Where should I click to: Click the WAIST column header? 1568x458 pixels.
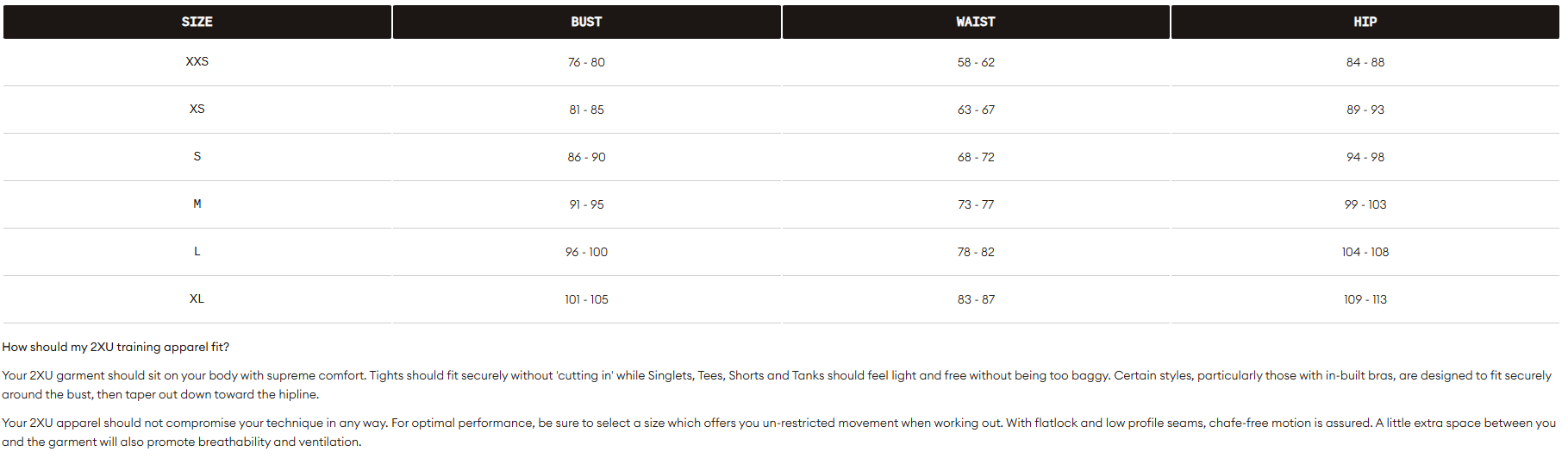click(975, 22)
